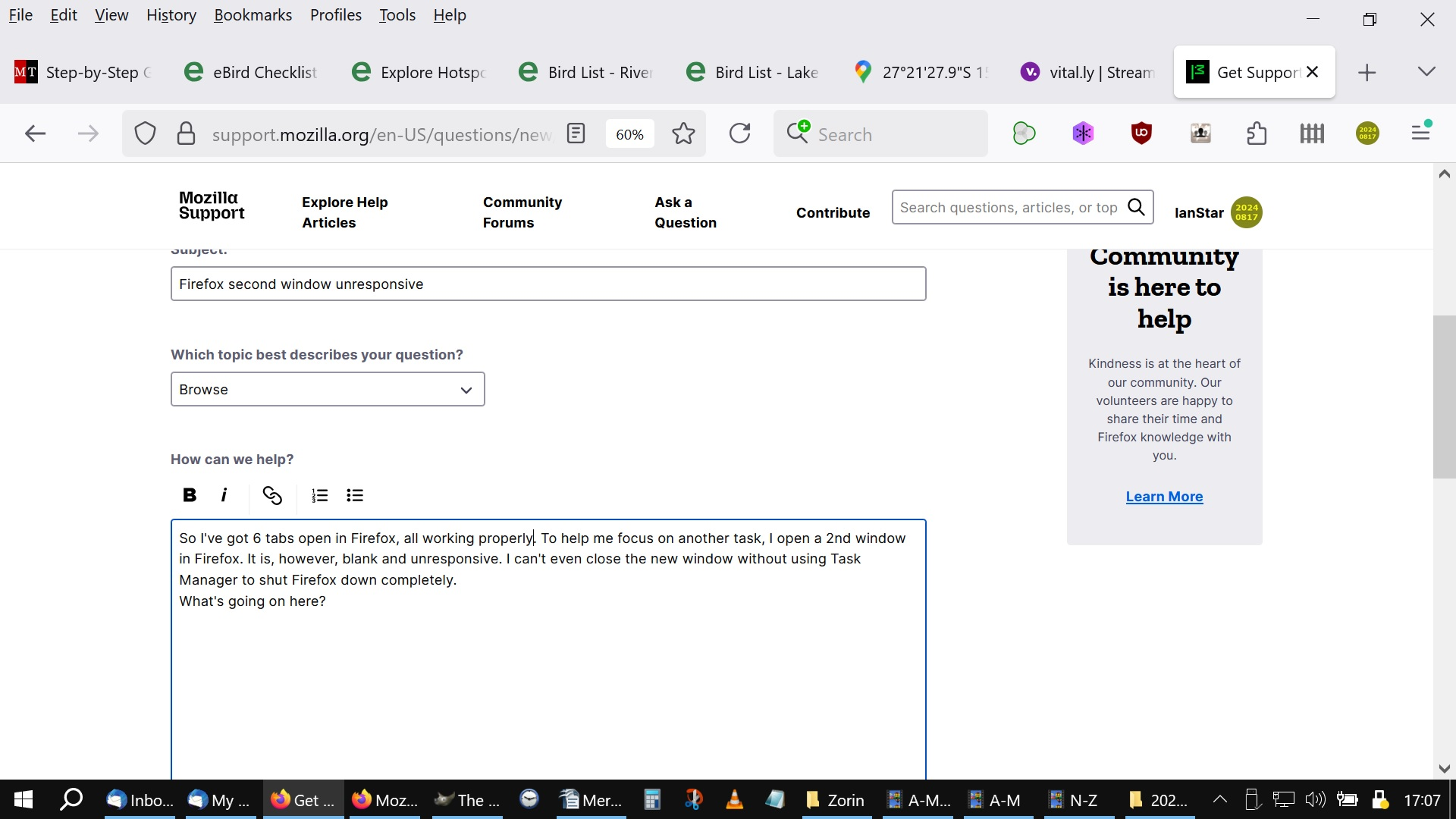The width and height of the screenshot is (1456, 819).
Task: Open the Extensions puzzle icon
Action: 1257,134
